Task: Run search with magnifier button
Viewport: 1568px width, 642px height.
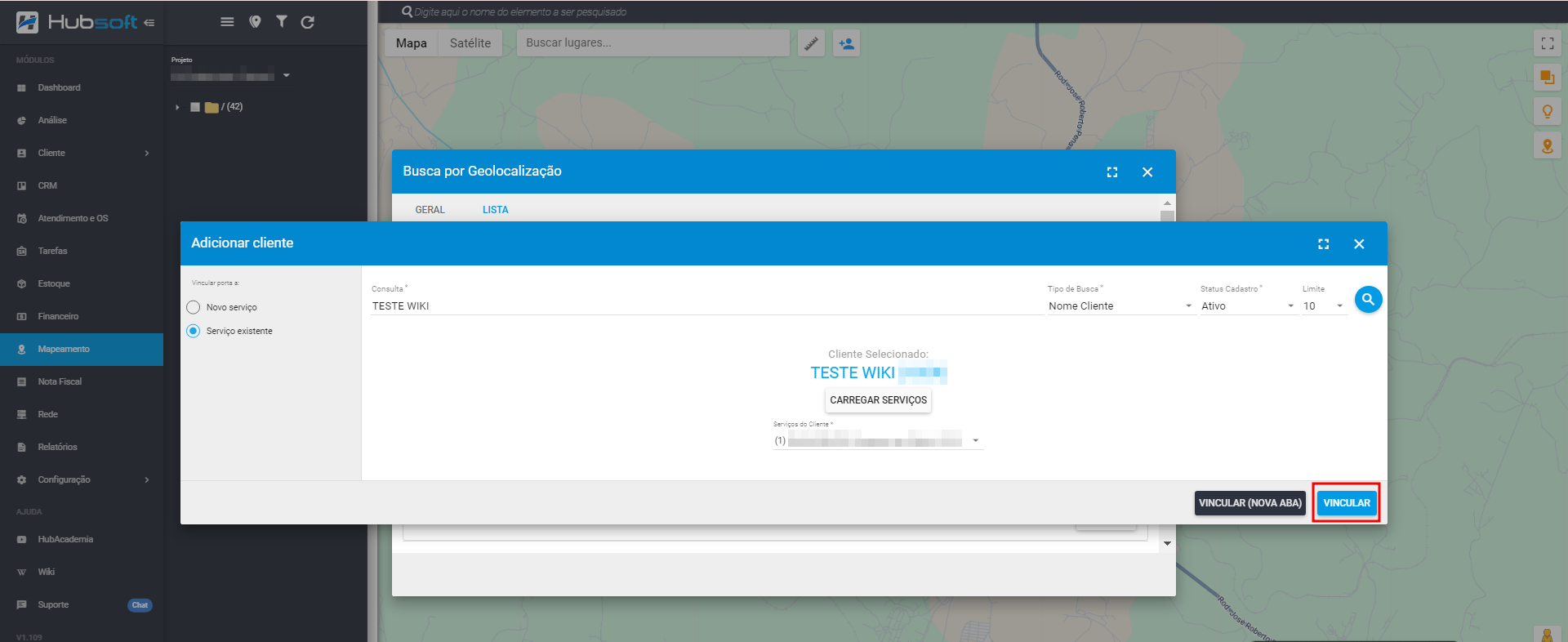Action: (1368, 300)
